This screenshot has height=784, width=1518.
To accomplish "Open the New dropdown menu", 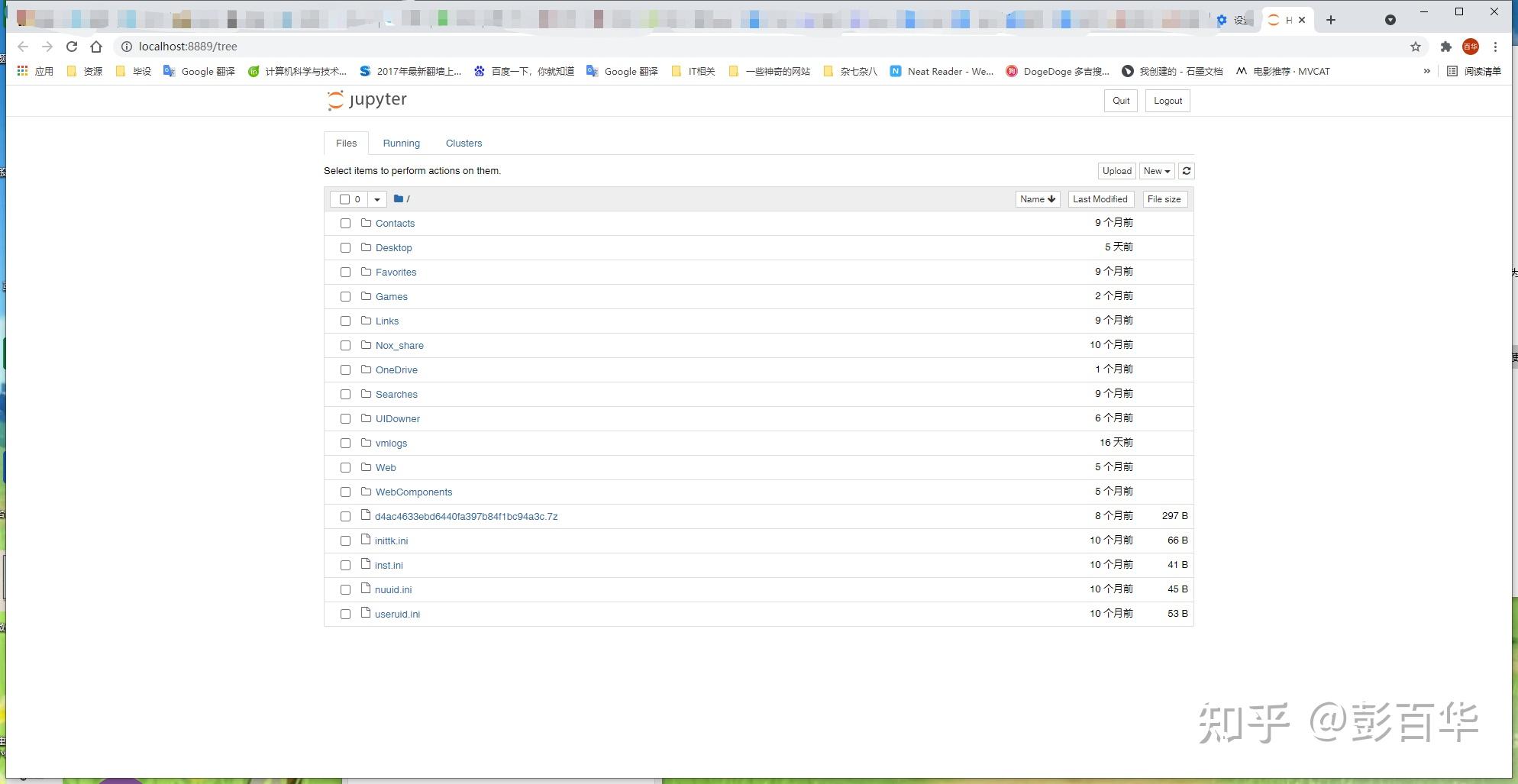I will (x=1157, y=171).
